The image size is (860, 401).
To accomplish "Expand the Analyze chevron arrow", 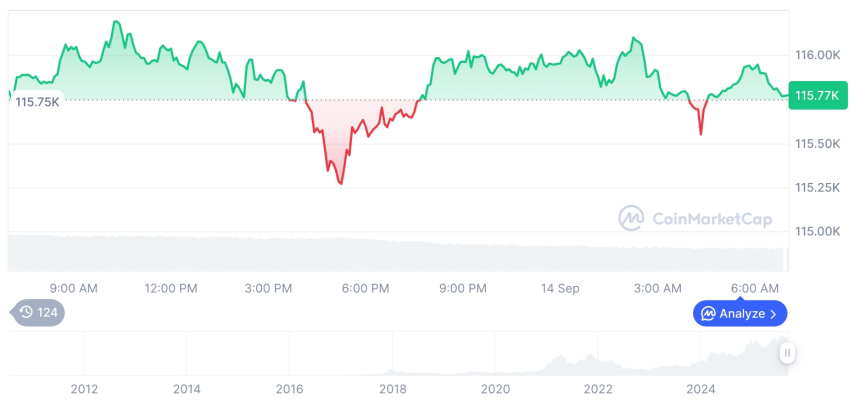I will [774, 314].
